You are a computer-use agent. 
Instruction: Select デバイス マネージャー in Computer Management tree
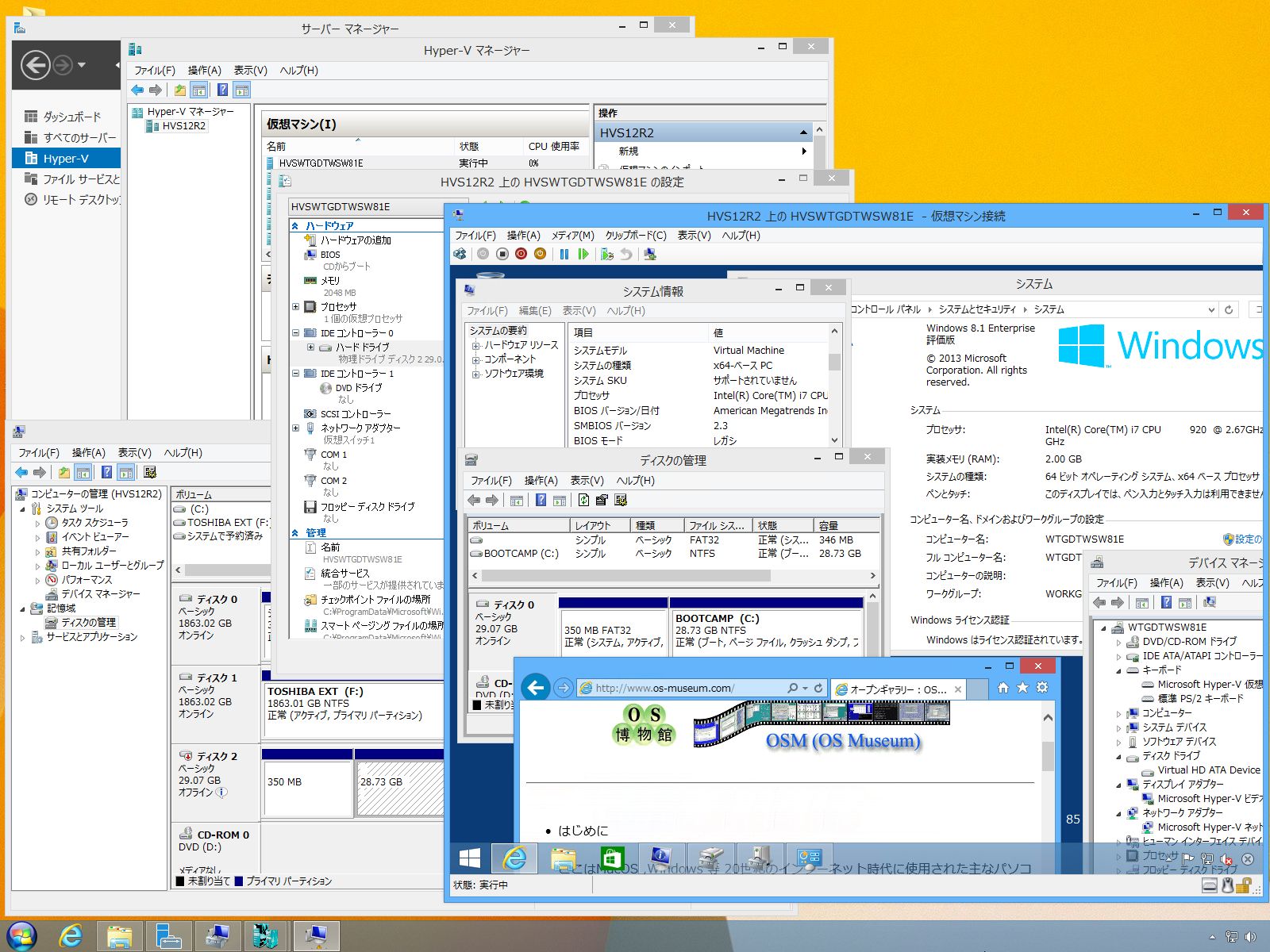(x=100, y=594)
